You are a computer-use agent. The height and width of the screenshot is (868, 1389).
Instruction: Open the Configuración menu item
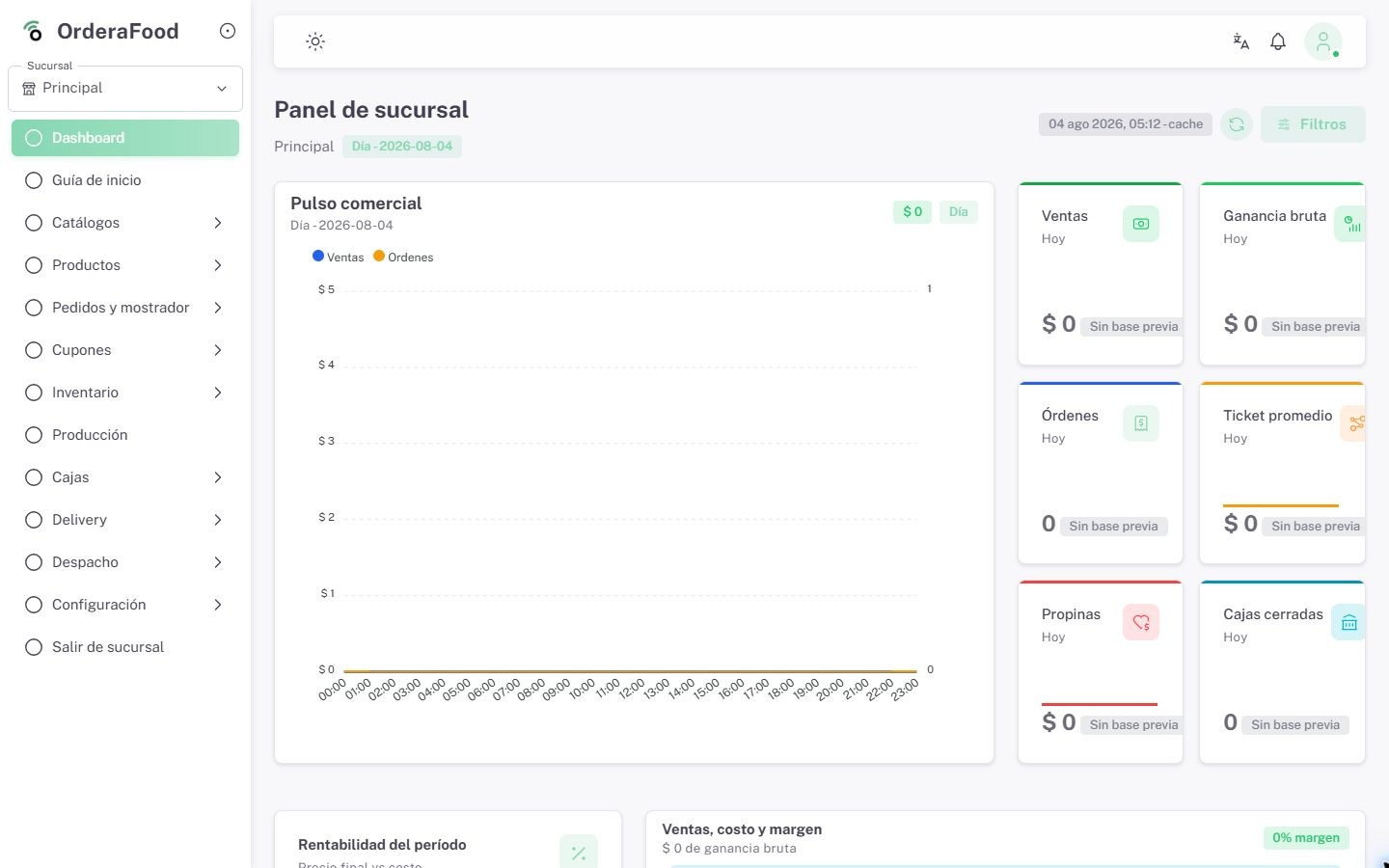click(x=125, y=605)
